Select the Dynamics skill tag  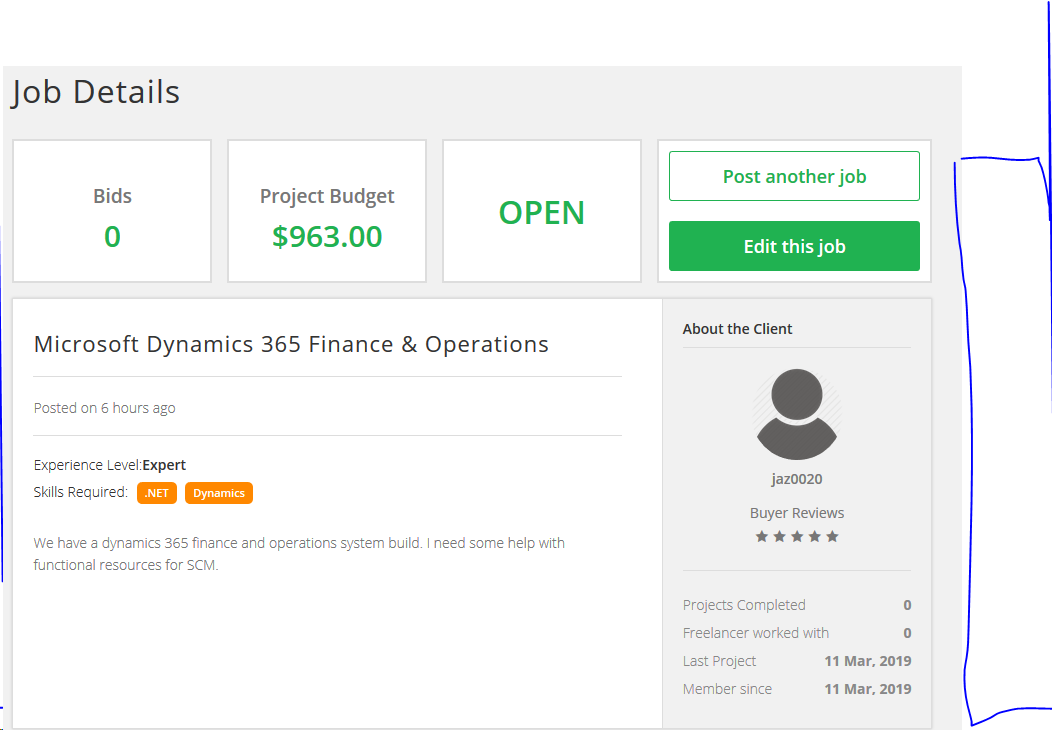(x=219, y=493)
